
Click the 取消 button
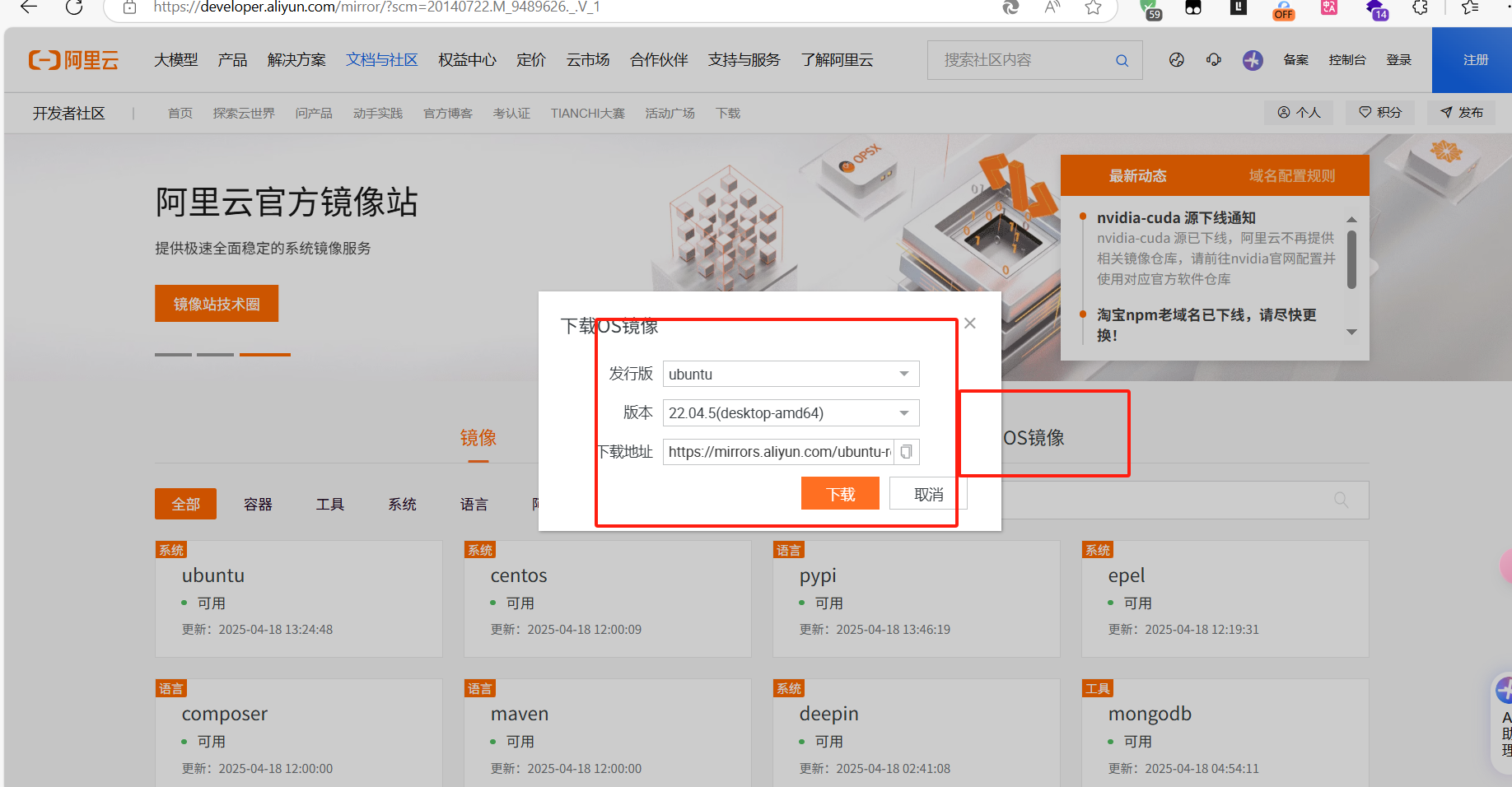928,494
